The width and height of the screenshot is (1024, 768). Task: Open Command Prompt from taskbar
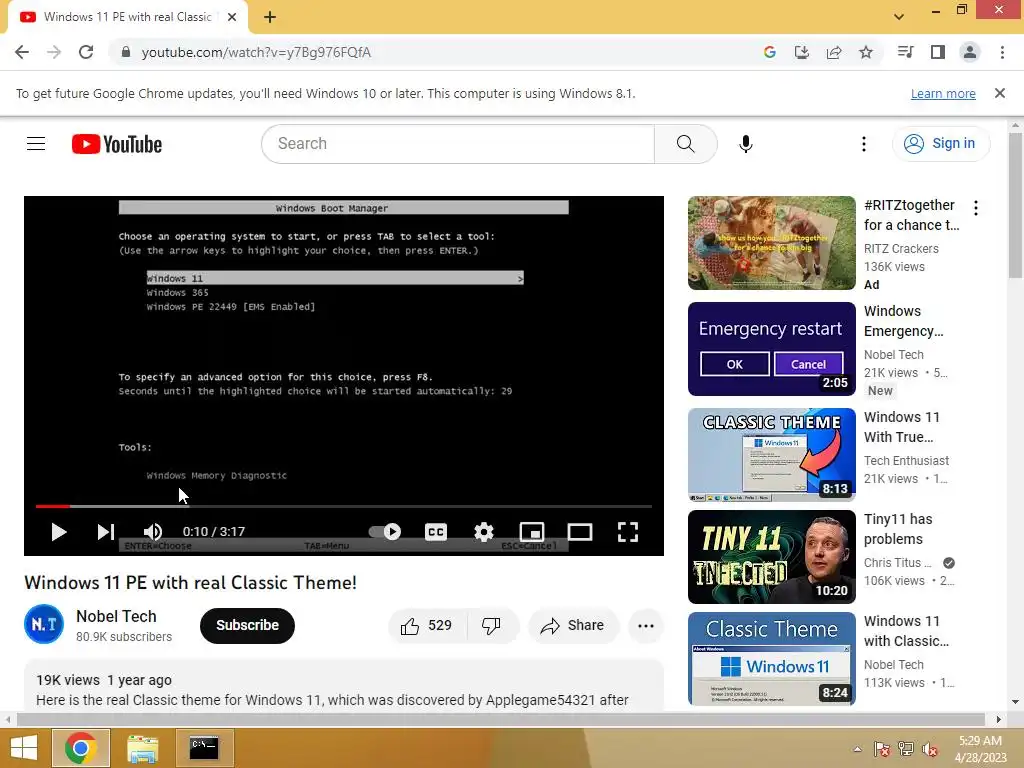click(x=204, y=748)
